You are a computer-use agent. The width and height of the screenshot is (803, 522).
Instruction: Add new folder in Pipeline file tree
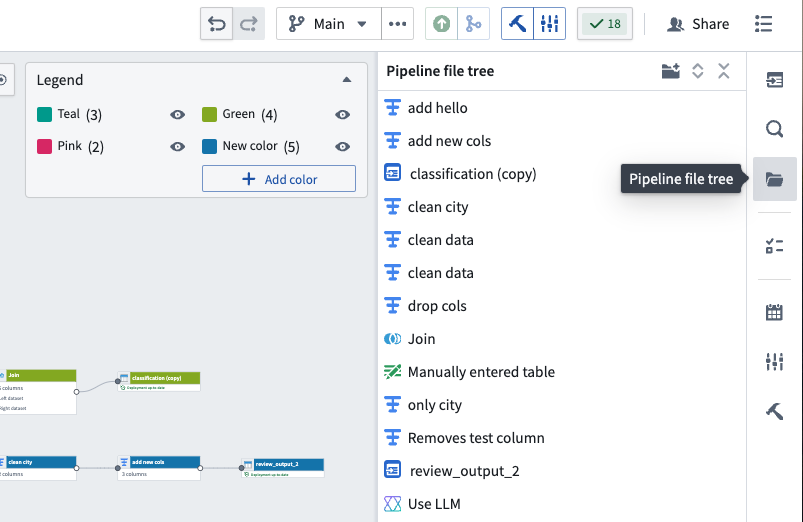click(670, 71)
